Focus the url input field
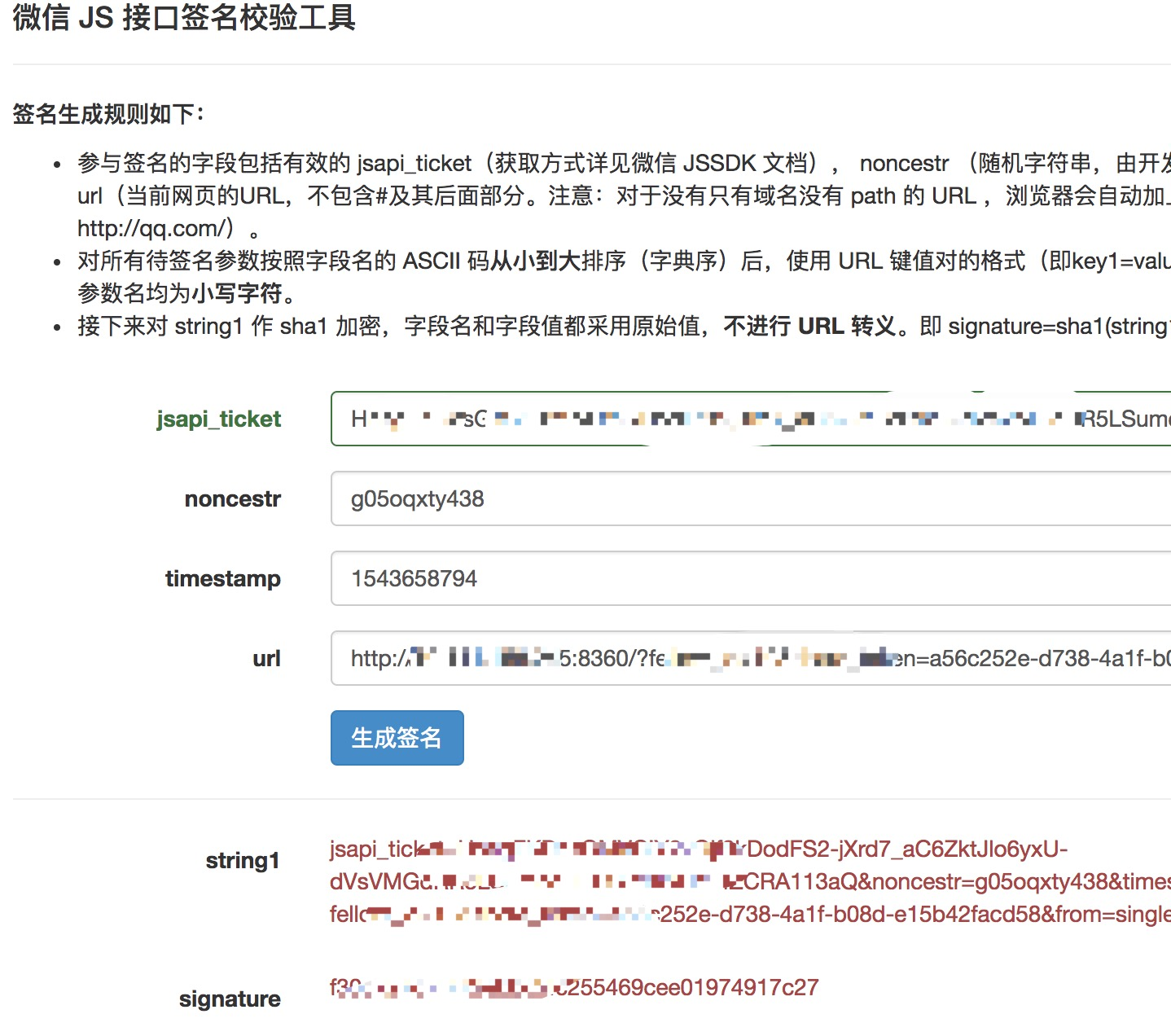 pyautogui.click(x=751, y=658)
